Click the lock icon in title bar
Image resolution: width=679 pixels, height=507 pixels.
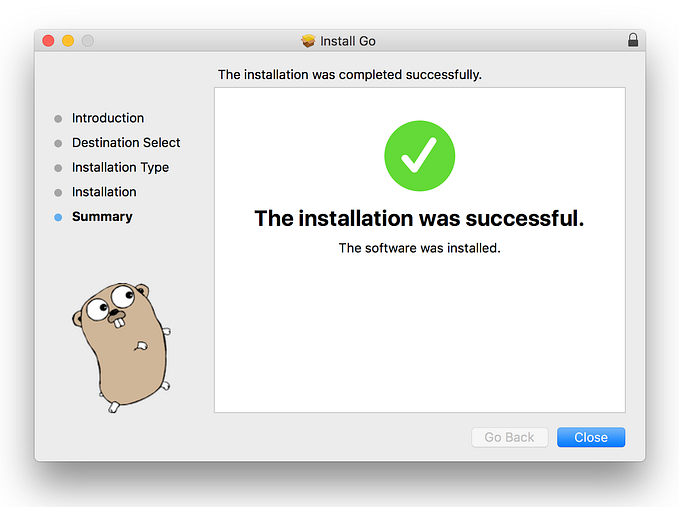pos(633,40)
